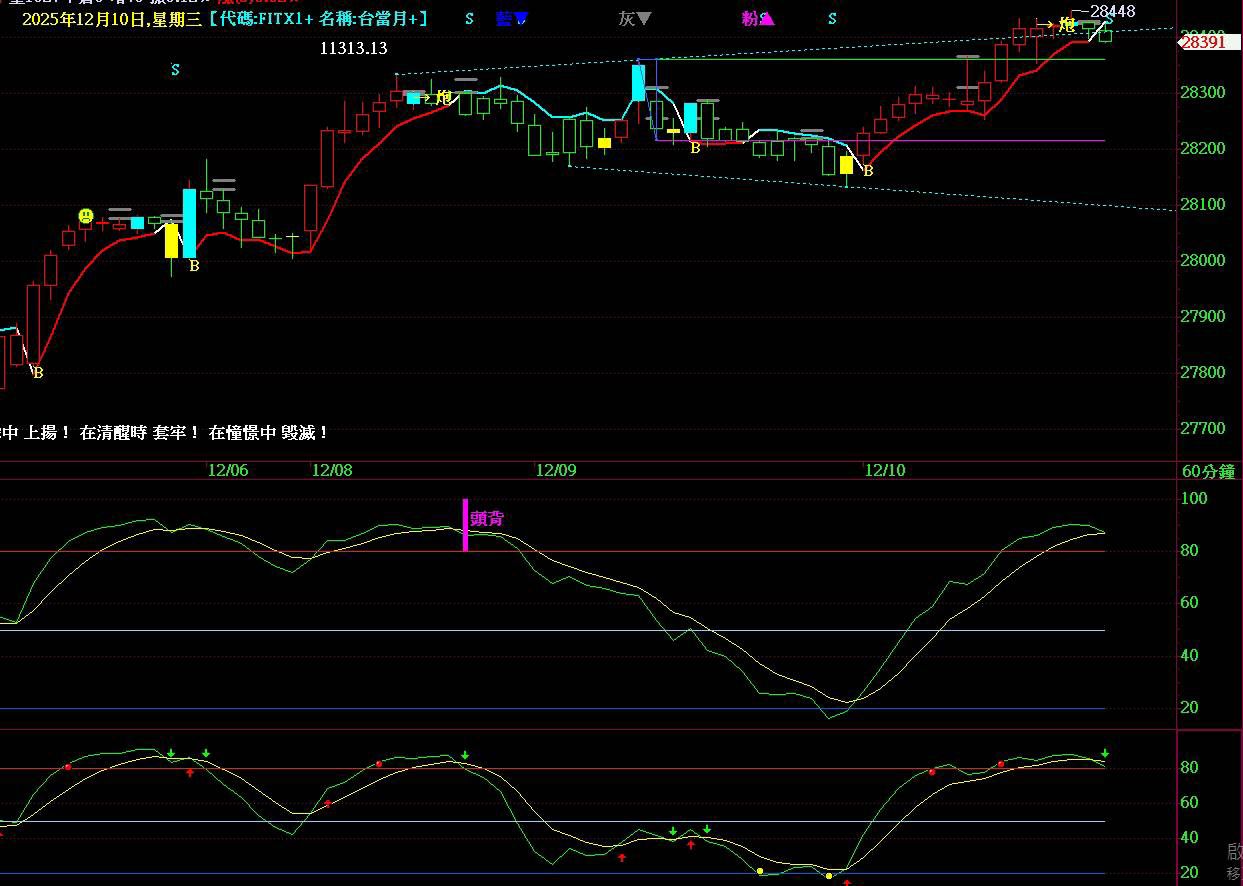Screen dimensions: 1243x886
Task: Click the cyan S marker below the date header
Action: [x=175, y=70]
